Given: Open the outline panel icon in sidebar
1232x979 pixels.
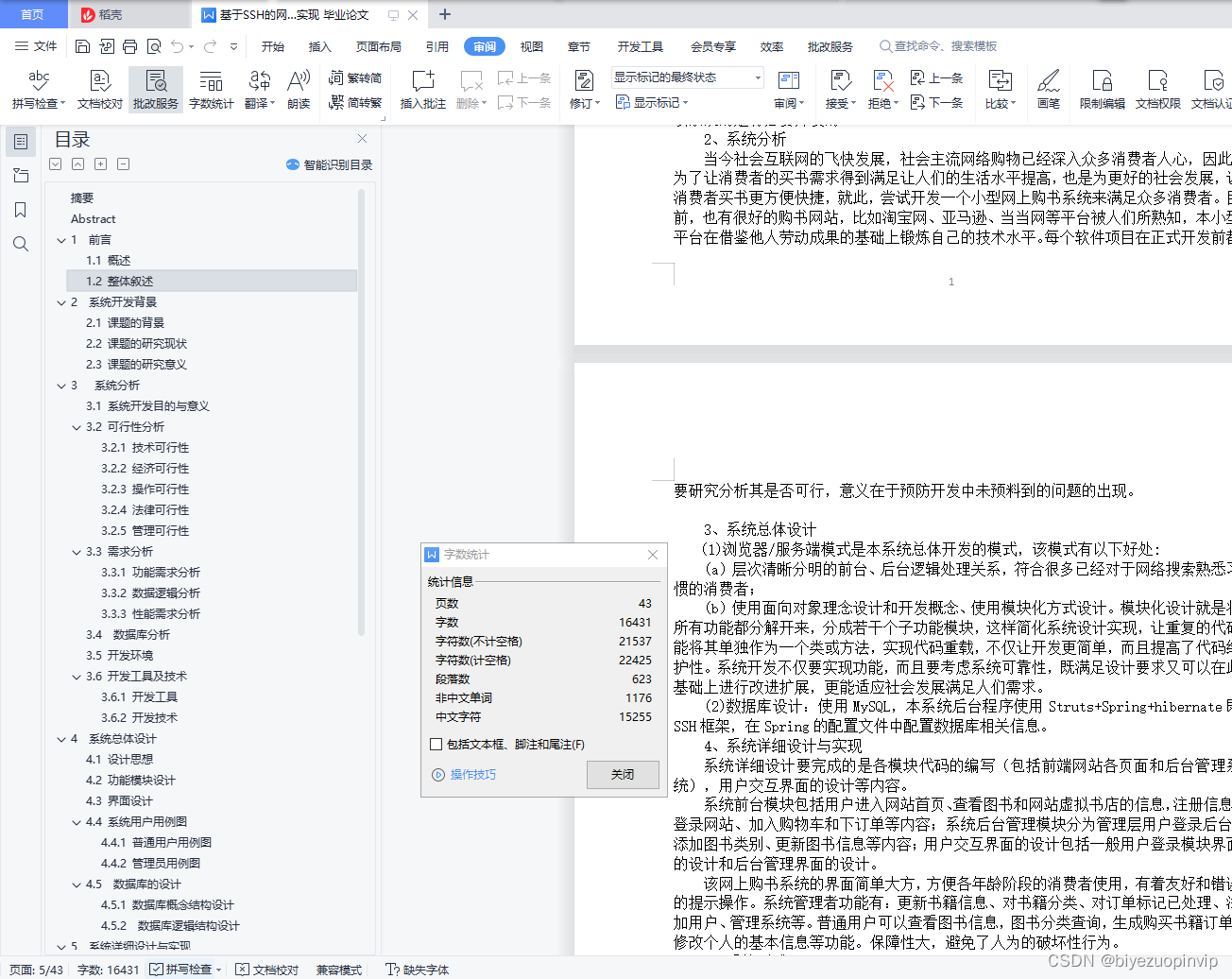Looking at the screenshot, I should click(x=21, y=142).
